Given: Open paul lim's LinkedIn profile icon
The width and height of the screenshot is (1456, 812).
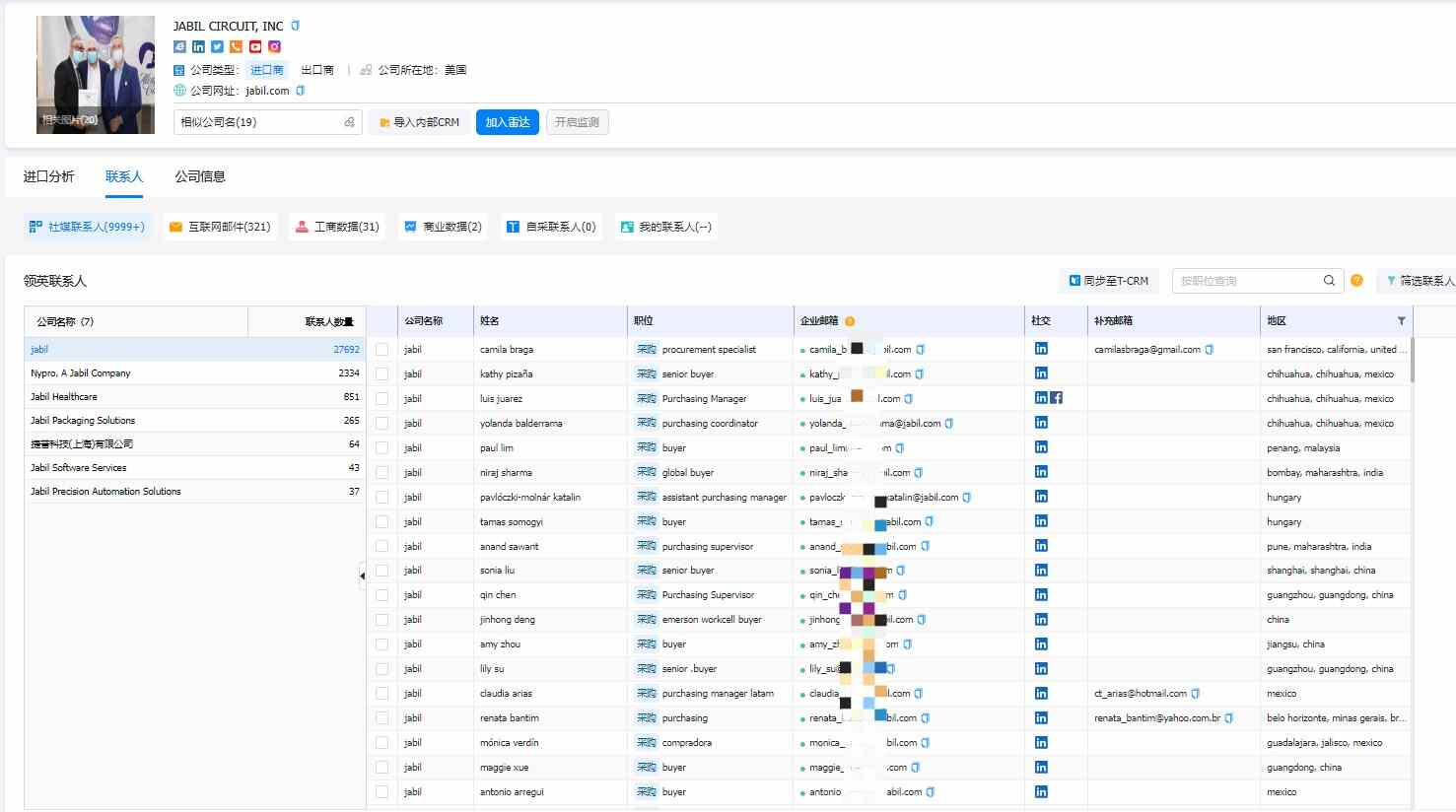Looking at the screenshot, I should click(x=1041, y=447).
